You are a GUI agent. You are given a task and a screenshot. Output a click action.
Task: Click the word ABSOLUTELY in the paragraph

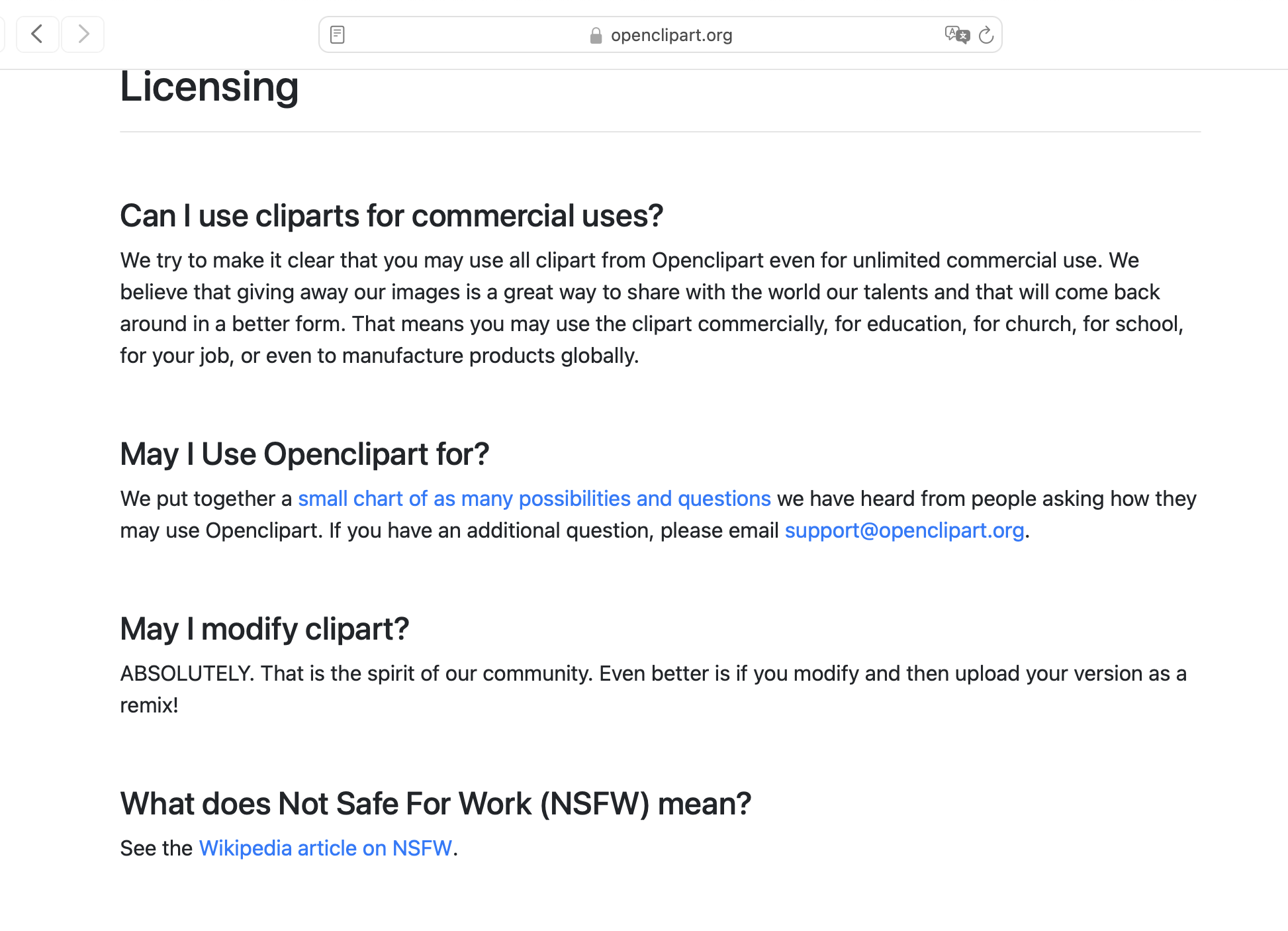[187, 673]
